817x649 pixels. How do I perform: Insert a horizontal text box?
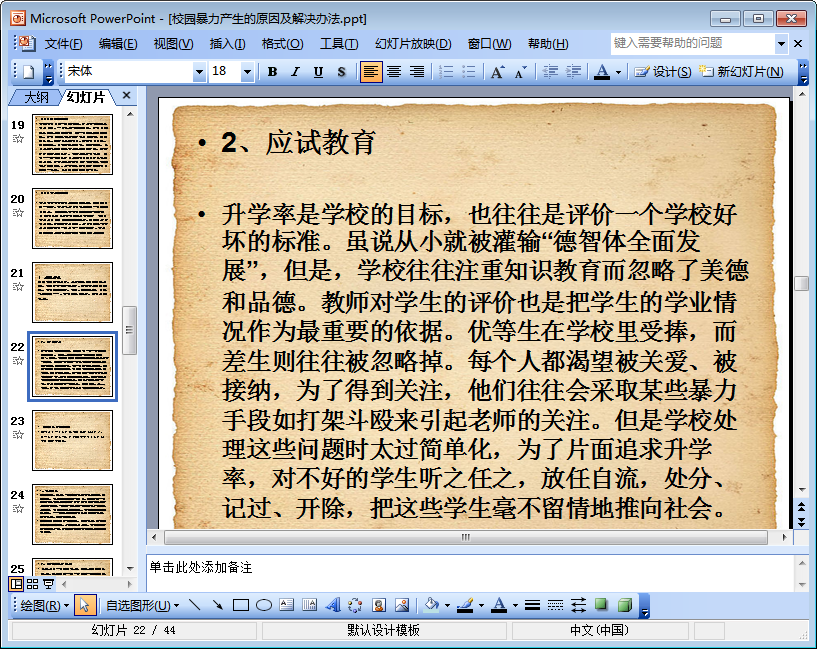pyautogui.click(x=287, y=605)
